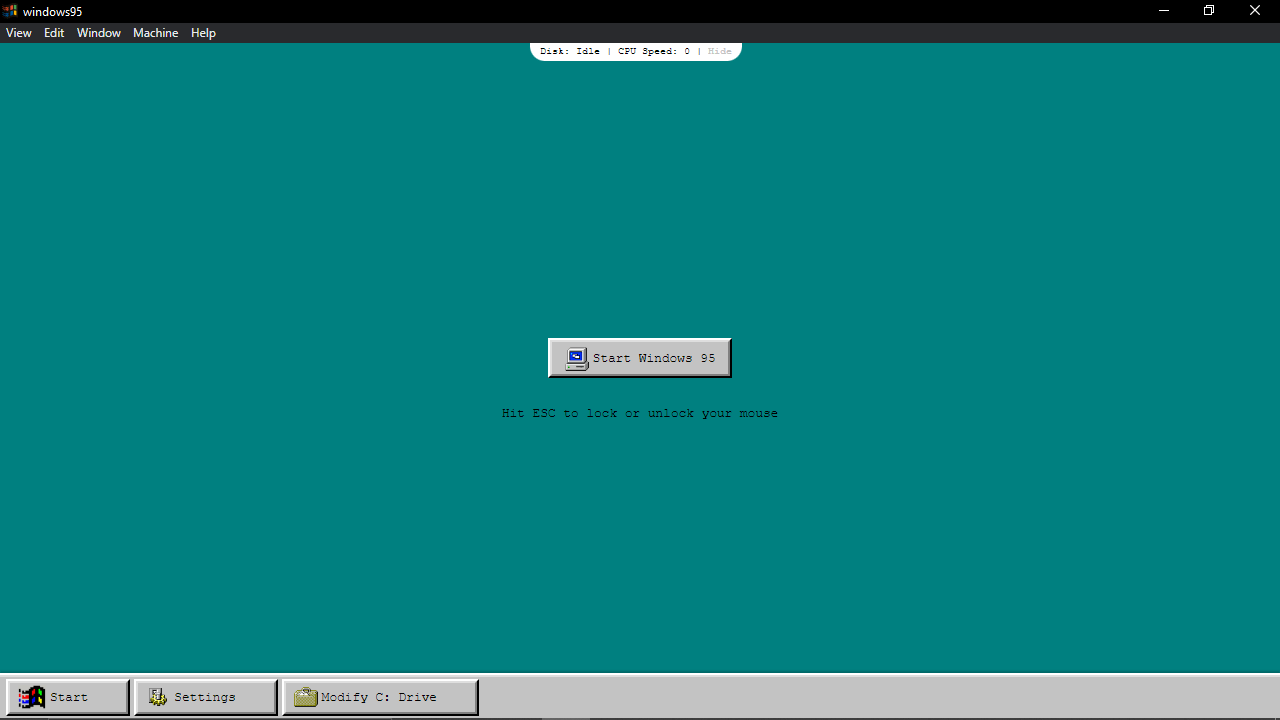Open the View menu
This screenshot has width=1280, height=720.
point(19,33)
